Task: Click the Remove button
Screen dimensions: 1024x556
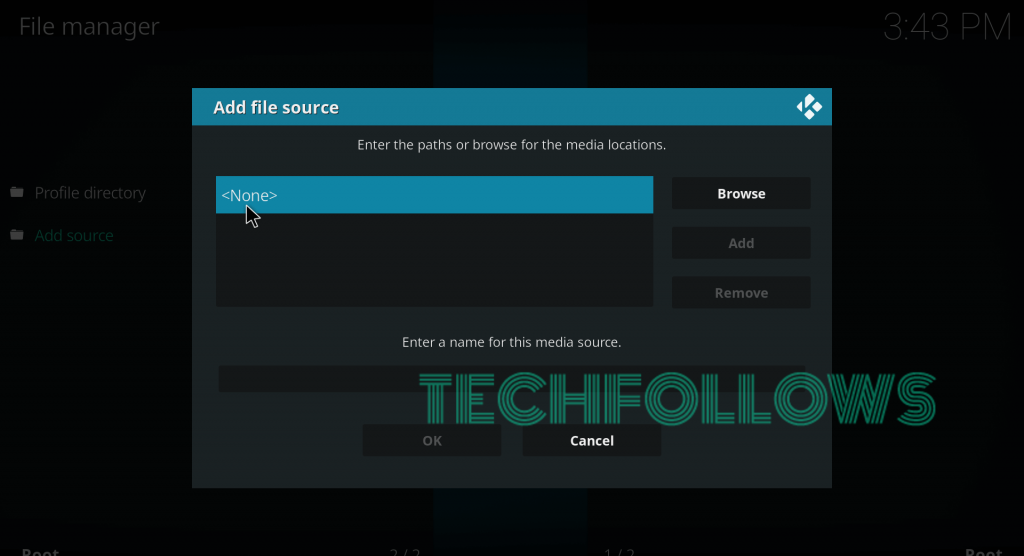Action: pos(741,293)
